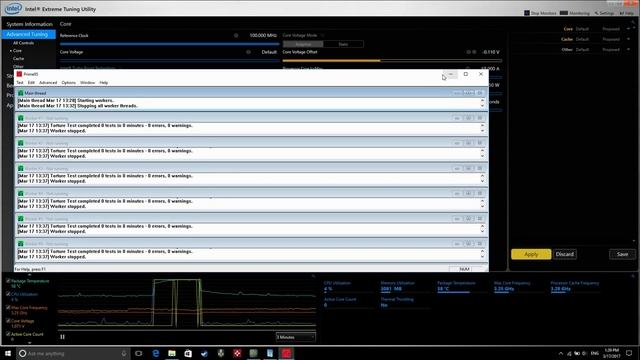Open the Advanced menu in Prime95
Viewport: 640px width, 360px height.
click(48, 82)
